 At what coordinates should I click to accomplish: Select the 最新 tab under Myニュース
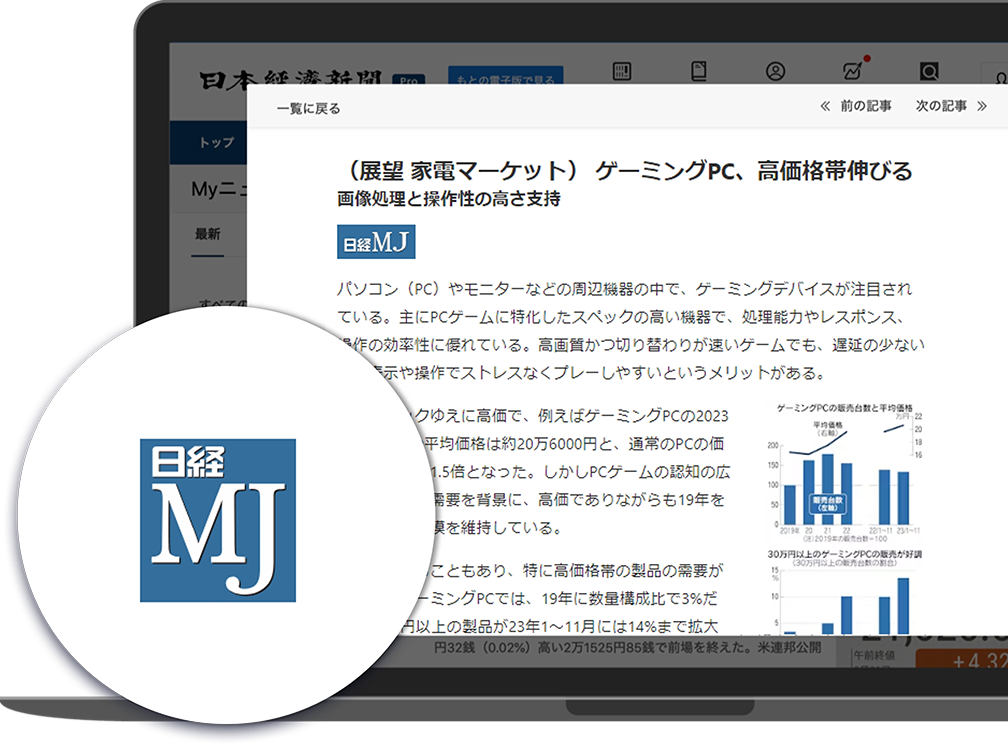click(208, 234)
